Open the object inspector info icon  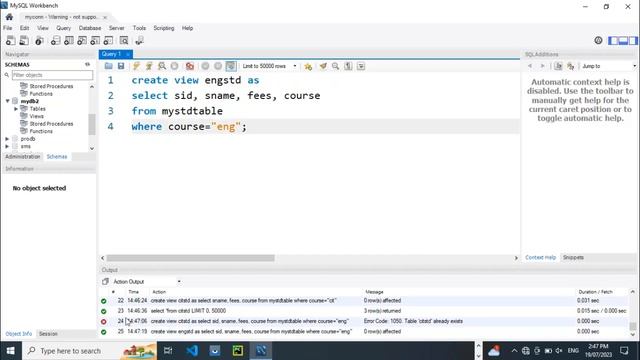point(39,40)
